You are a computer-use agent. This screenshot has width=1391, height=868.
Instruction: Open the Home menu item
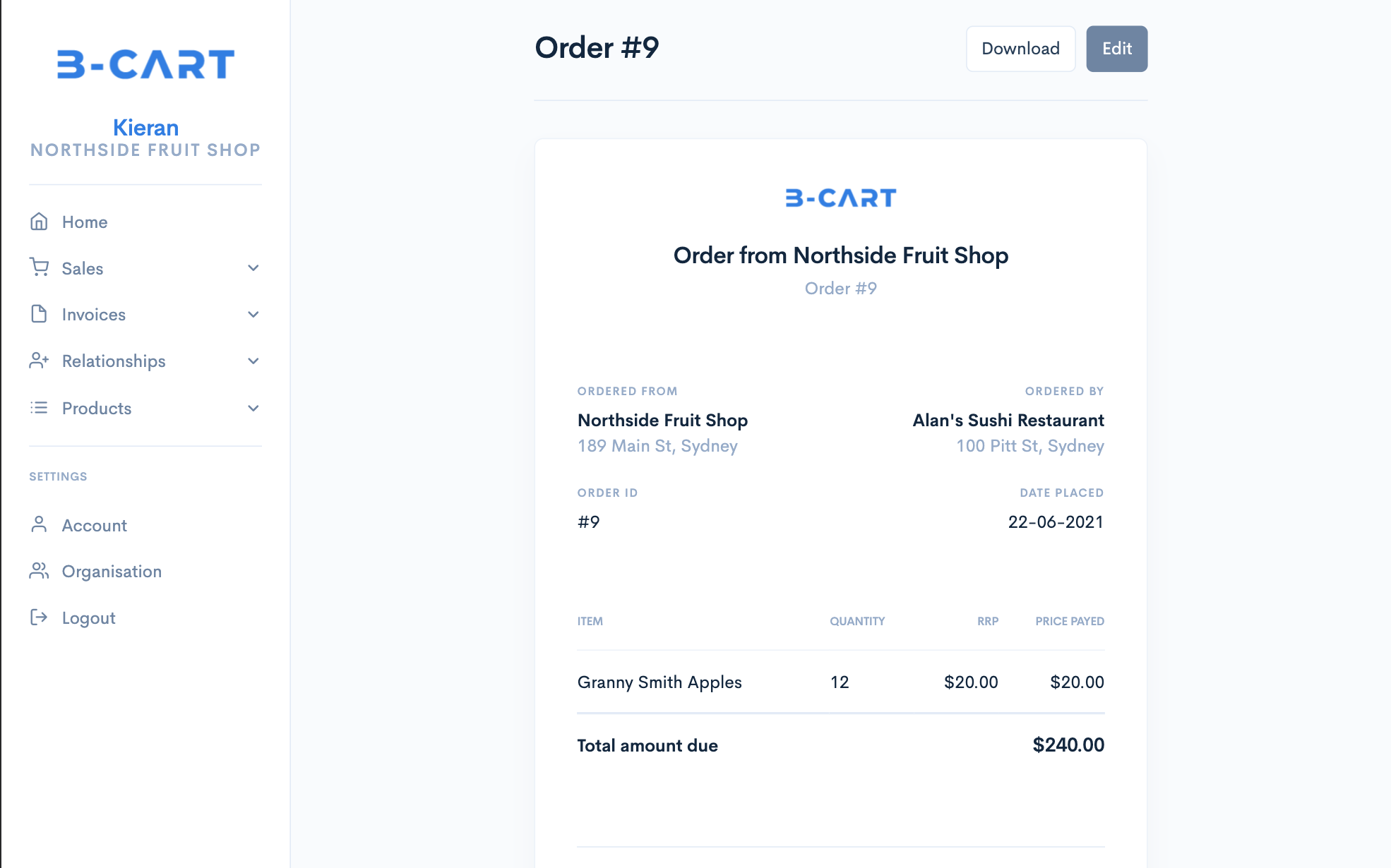coord(84,222)
